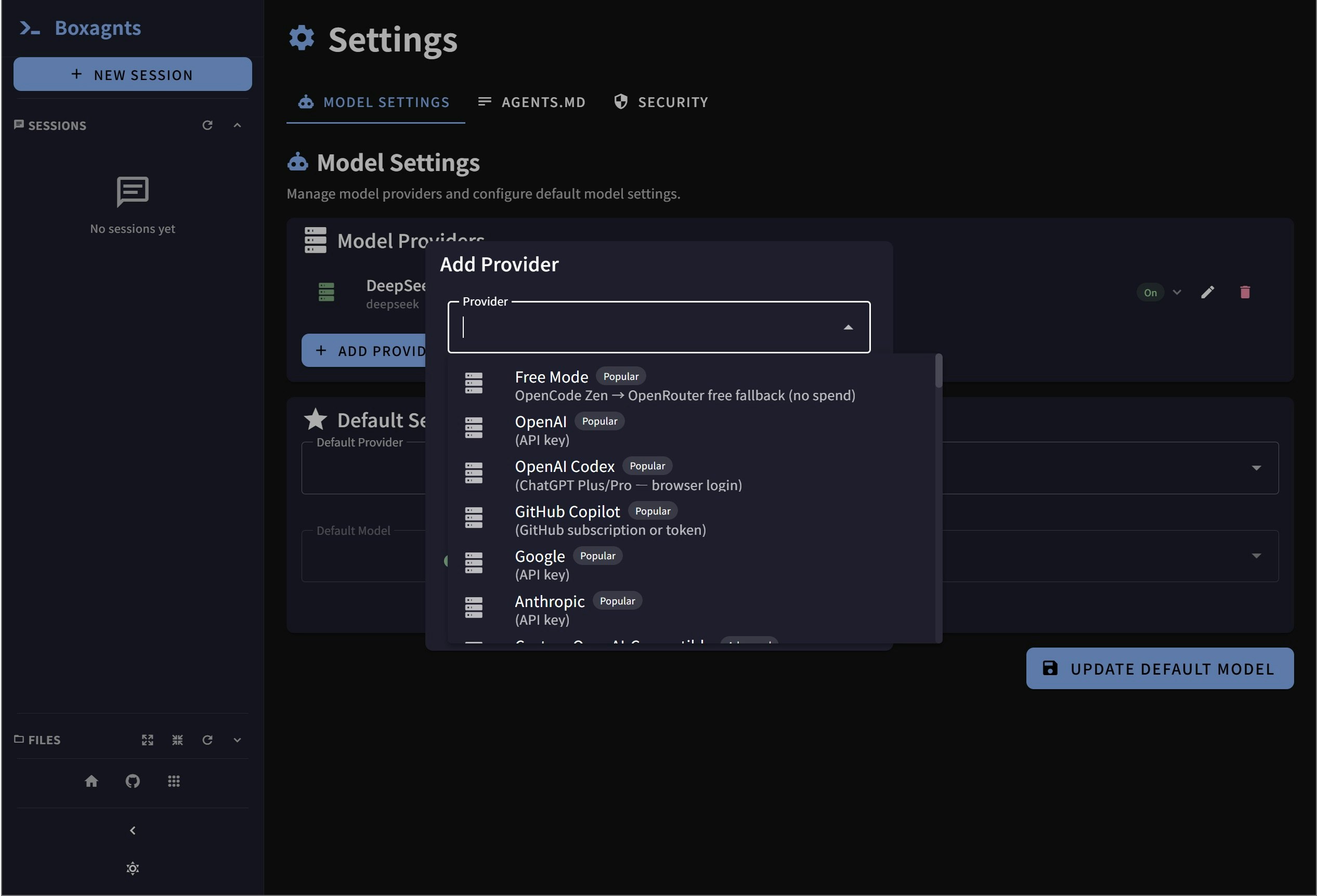This screenshot has height=896, width=1317.
Task: Expand DeepSeek provider chevron
Action: click(1177, 292)
